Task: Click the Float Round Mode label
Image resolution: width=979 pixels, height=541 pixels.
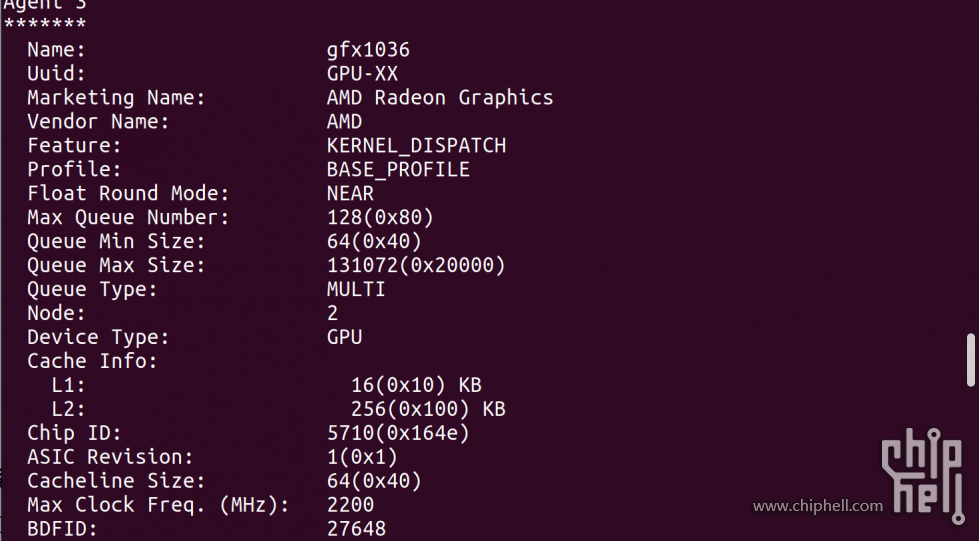Action: (x=128, y=193)
